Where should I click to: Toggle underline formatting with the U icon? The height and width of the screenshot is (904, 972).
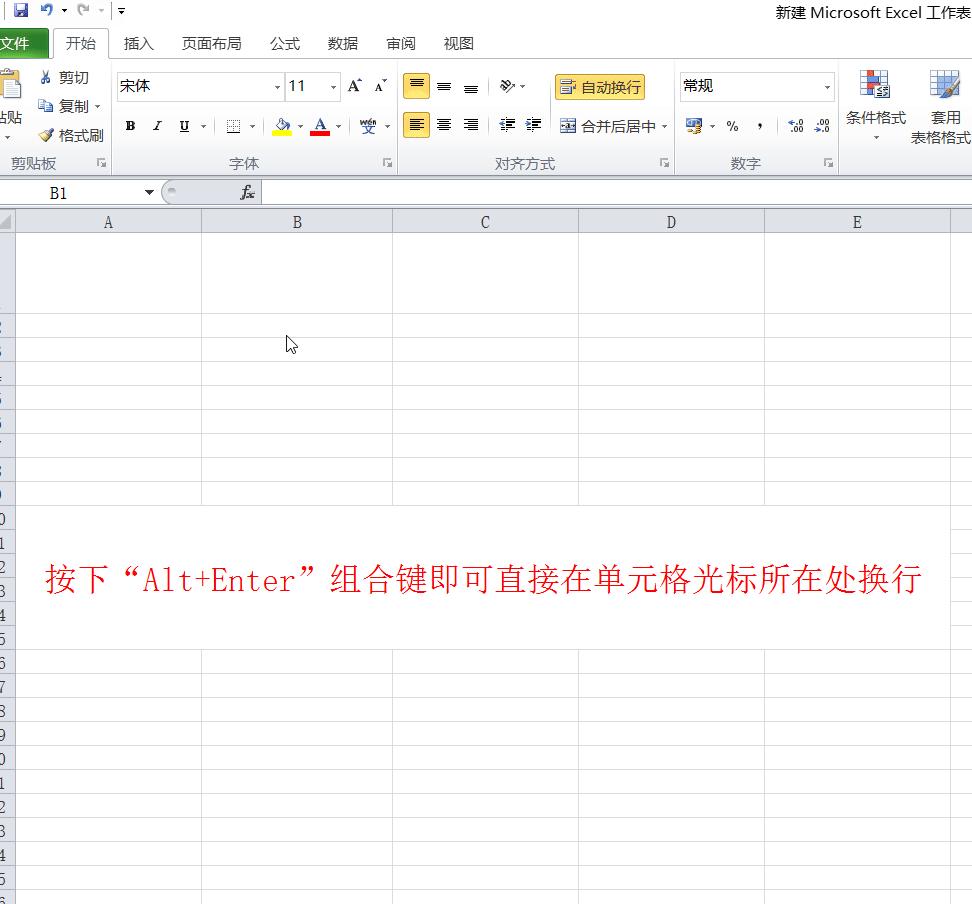click(x=182, y=126)
